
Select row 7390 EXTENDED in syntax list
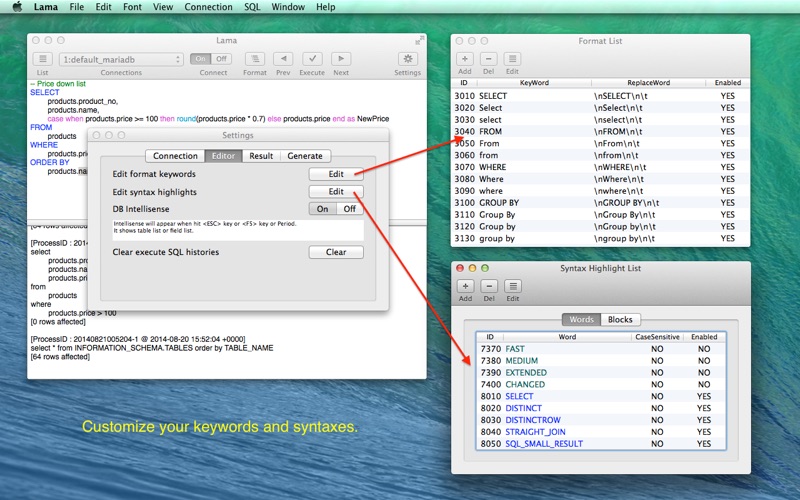(x=601, y=372)
